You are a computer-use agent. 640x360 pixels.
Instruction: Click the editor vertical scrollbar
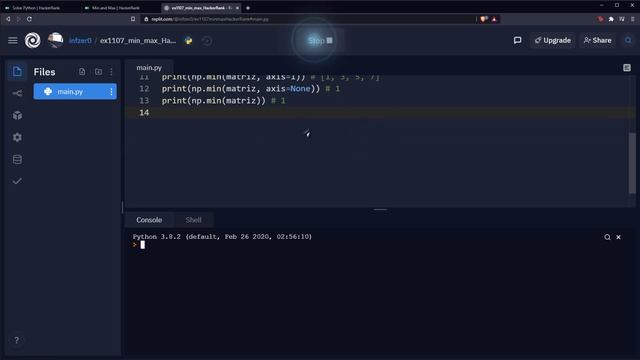click(632, 162)
